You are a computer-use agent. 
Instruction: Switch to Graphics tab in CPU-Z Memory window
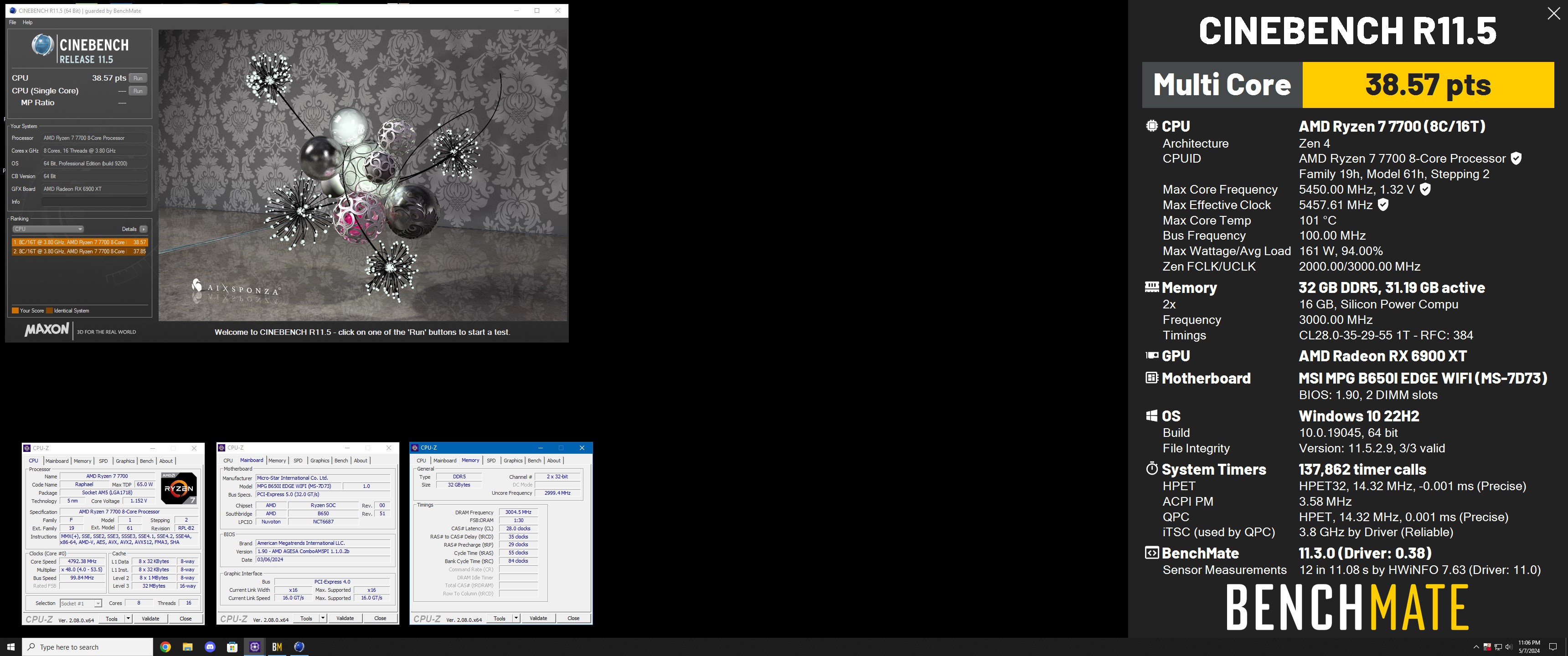click(x=513, y=461)
